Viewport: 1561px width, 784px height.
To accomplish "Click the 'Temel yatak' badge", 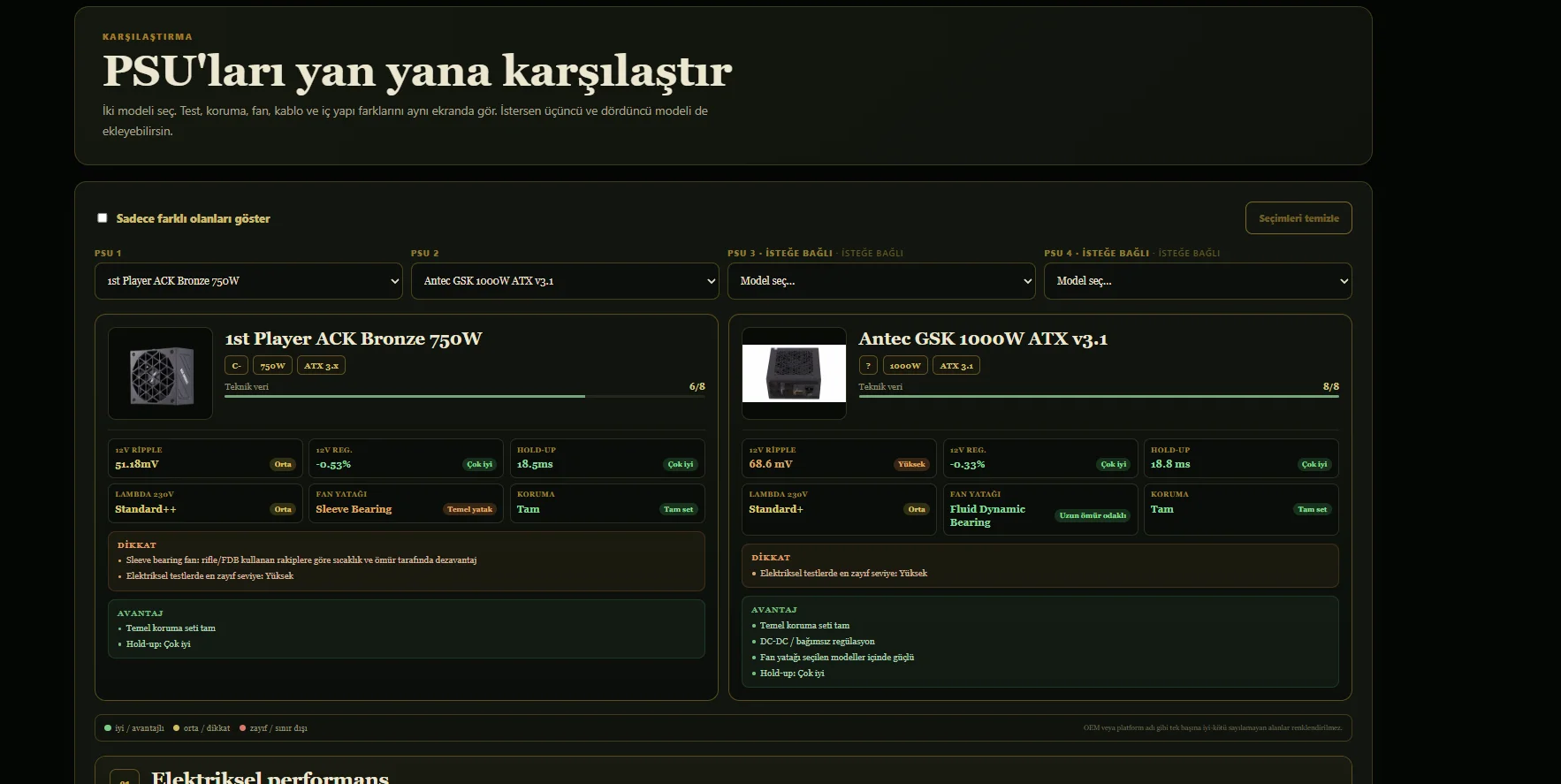I will pos(470,509).
